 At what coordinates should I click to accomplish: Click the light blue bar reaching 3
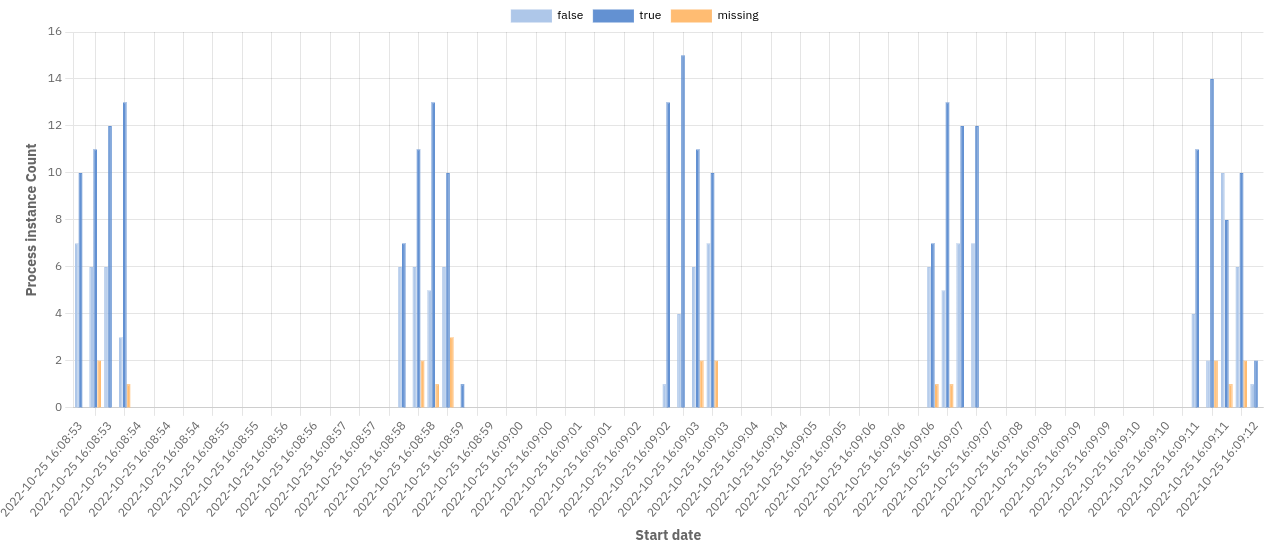(x=120, y=372)
